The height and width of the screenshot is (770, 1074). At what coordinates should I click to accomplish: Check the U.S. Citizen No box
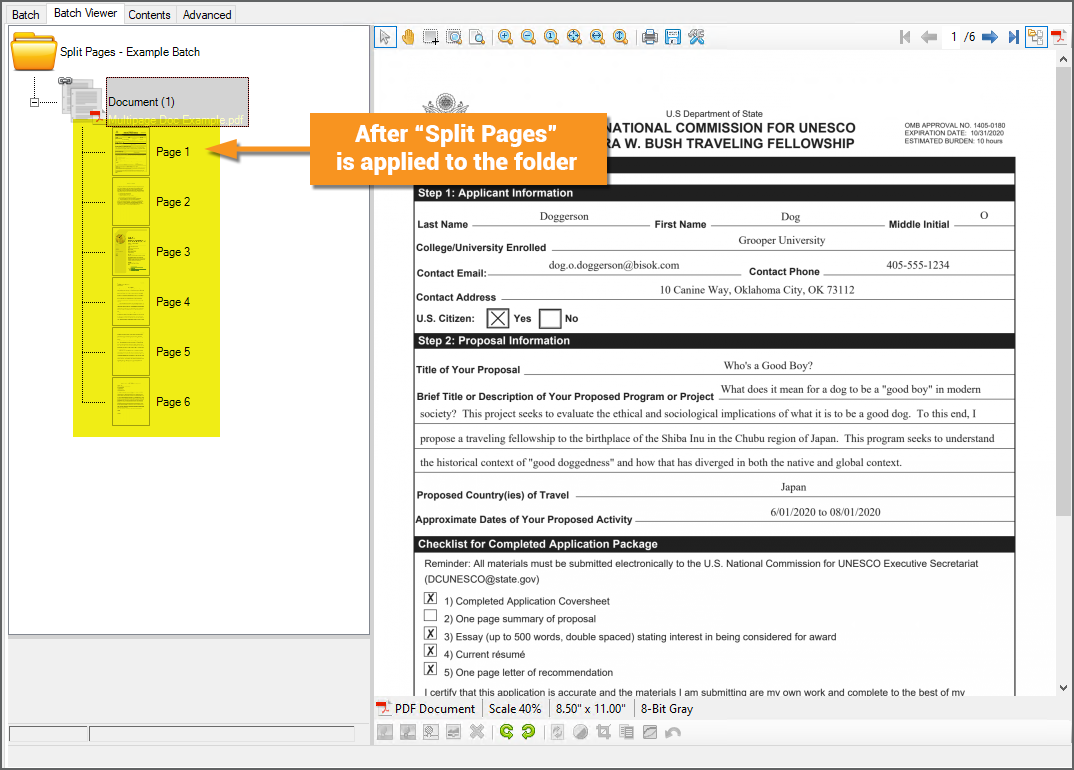pos(550,319)
